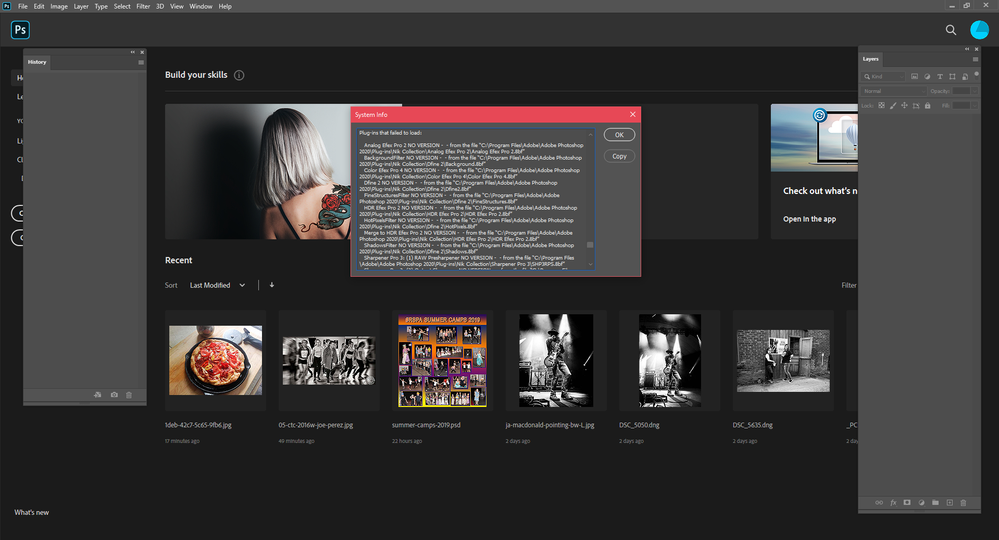Open the Kind layer filter dropdown

tap(884, 76)
